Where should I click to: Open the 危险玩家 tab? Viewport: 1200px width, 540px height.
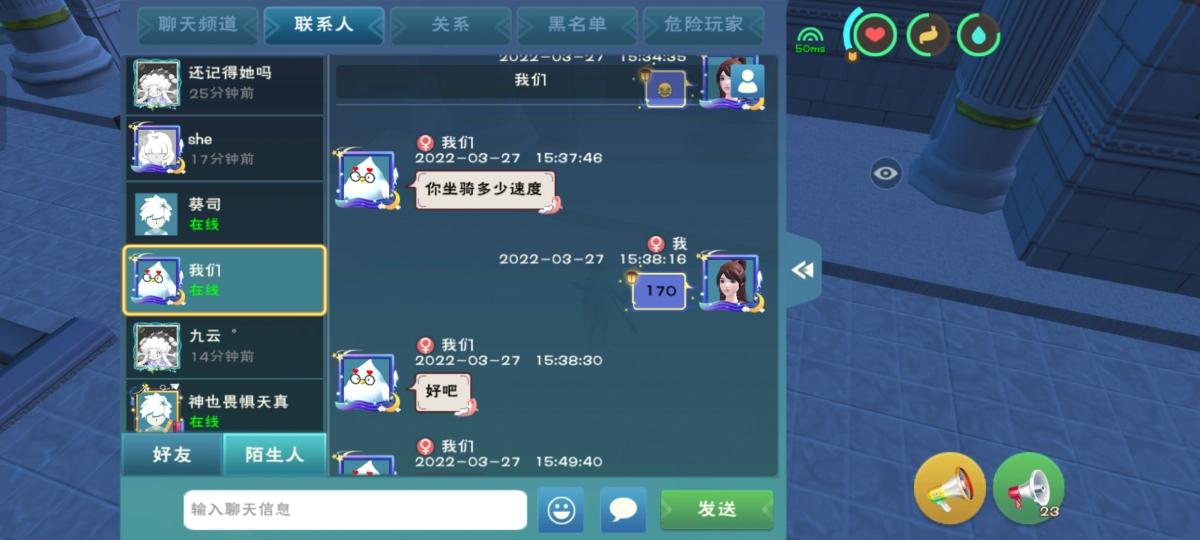tap(703, 25)
